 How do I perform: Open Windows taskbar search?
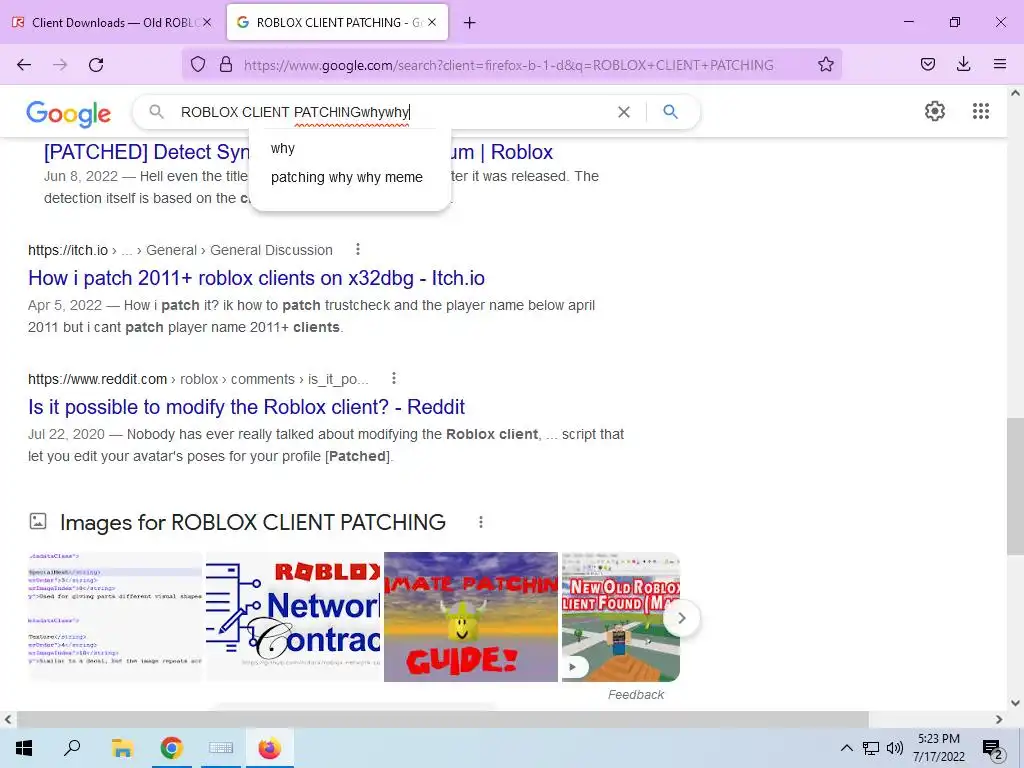point(72,748)
